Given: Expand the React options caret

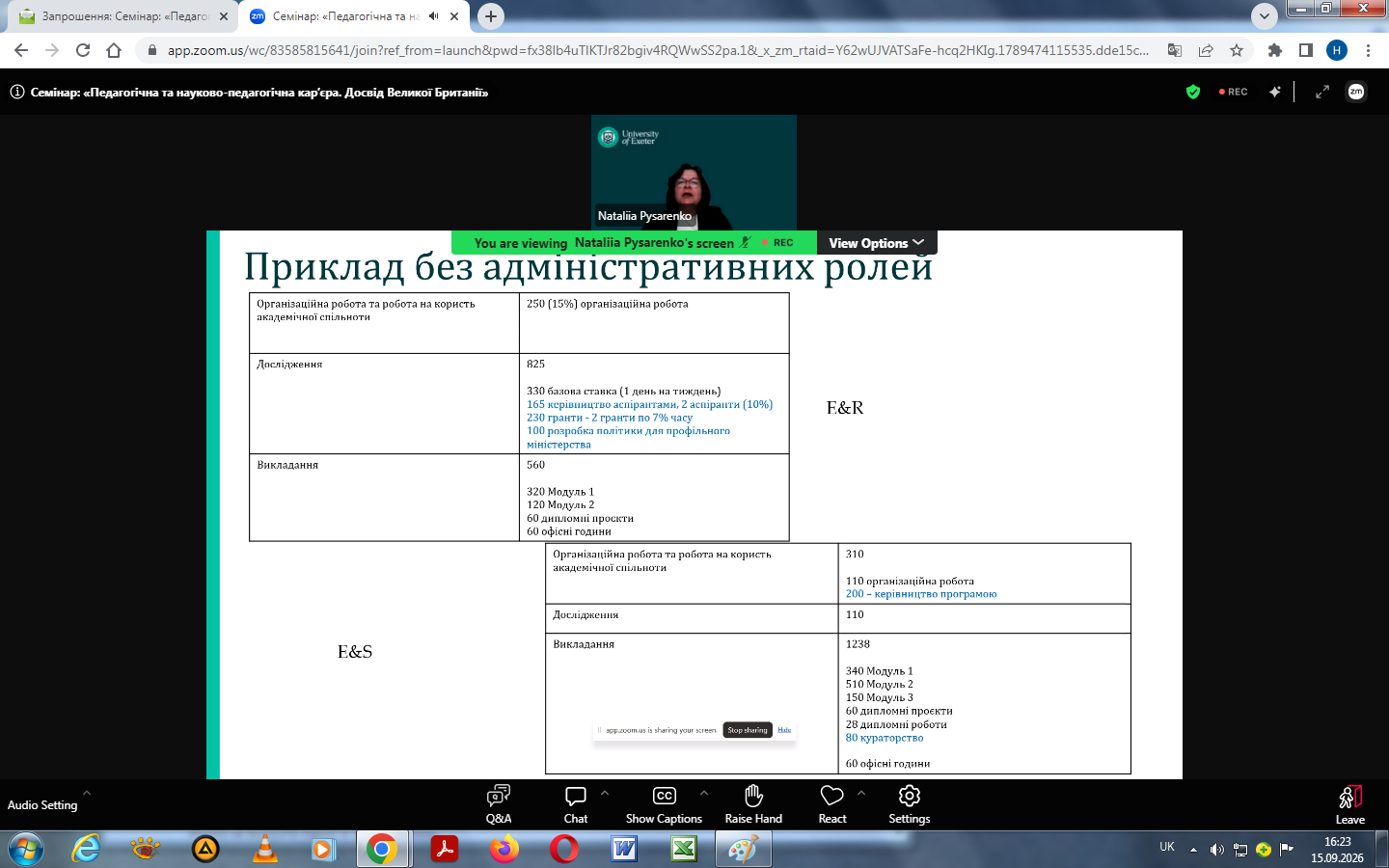Looking at the screenshot, I should (x=861, y=793).
